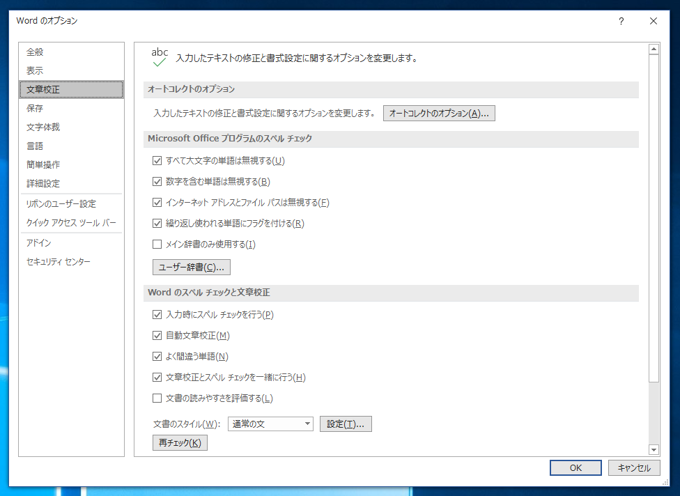The width and height of the screenshot is (680, 496).
Task: Open the 言語 category
Action: coord(71,146)
